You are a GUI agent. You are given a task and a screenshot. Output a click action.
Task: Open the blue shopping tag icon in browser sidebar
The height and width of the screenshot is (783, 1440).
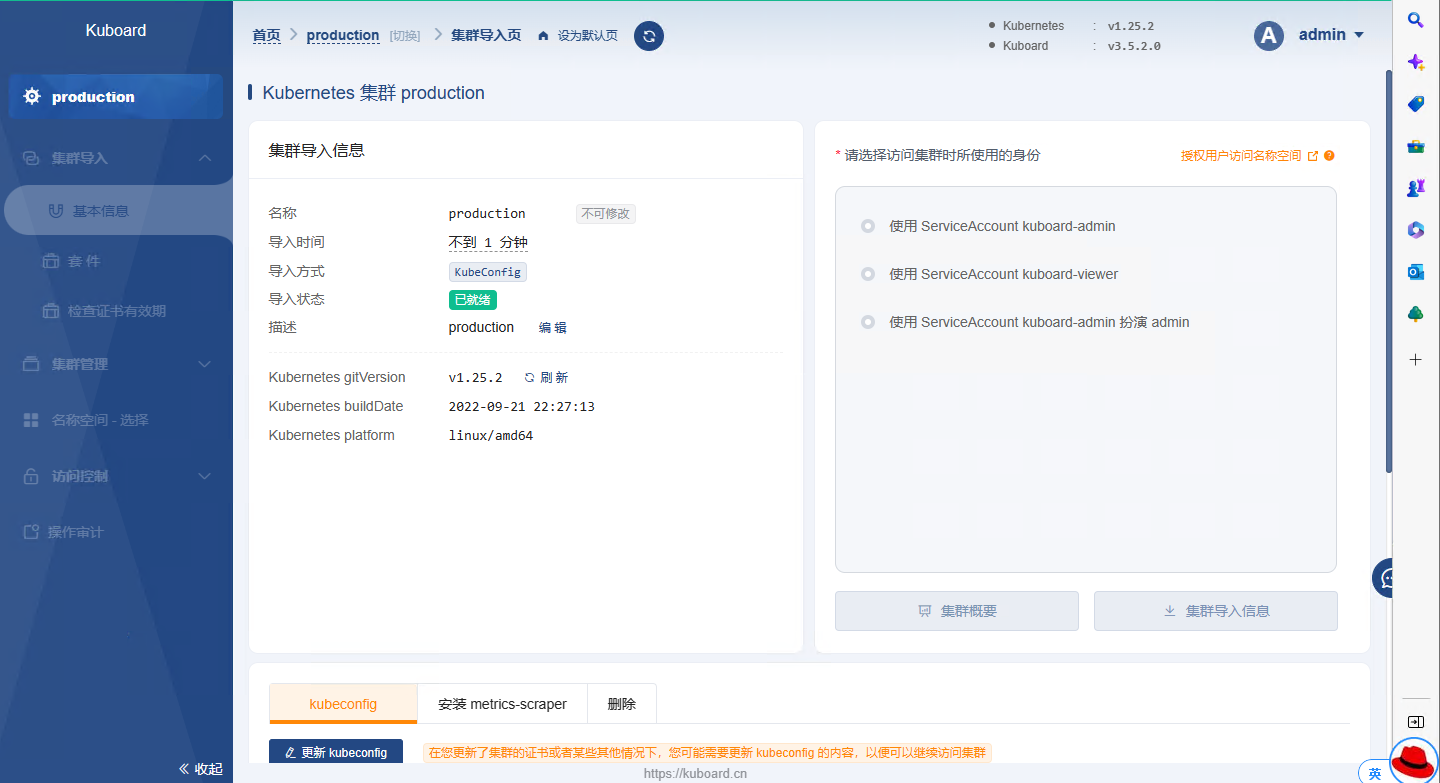pyautogui.click(x=1416, y=104)
